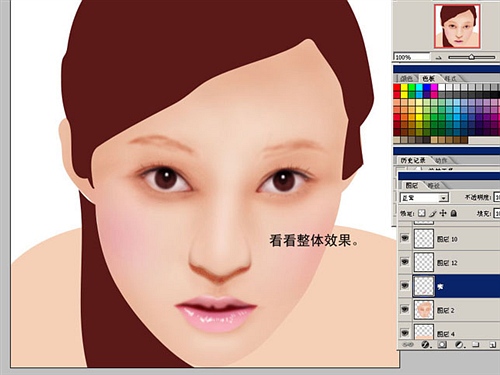Toggle visibility of layer 图层 4
This screenshot has width=500, height=375.
pyautogui.click(x=405, y=332)
